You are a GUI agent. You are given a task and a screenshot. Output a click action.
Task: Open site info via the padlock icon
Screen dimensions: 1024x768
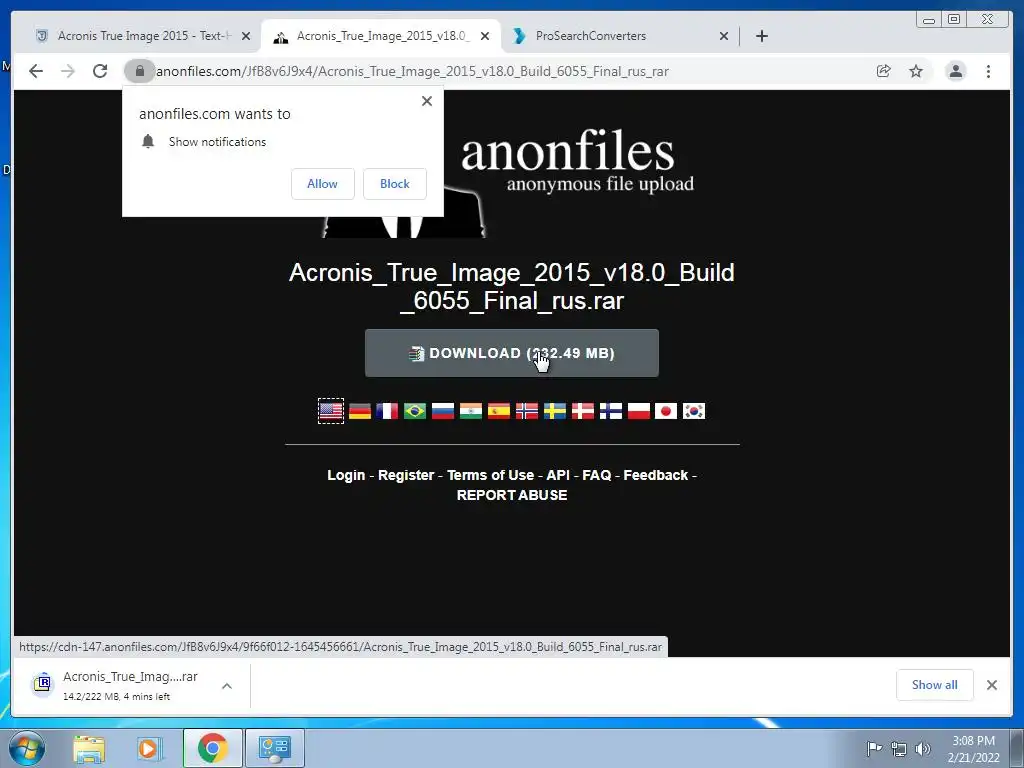coord(139,71)
